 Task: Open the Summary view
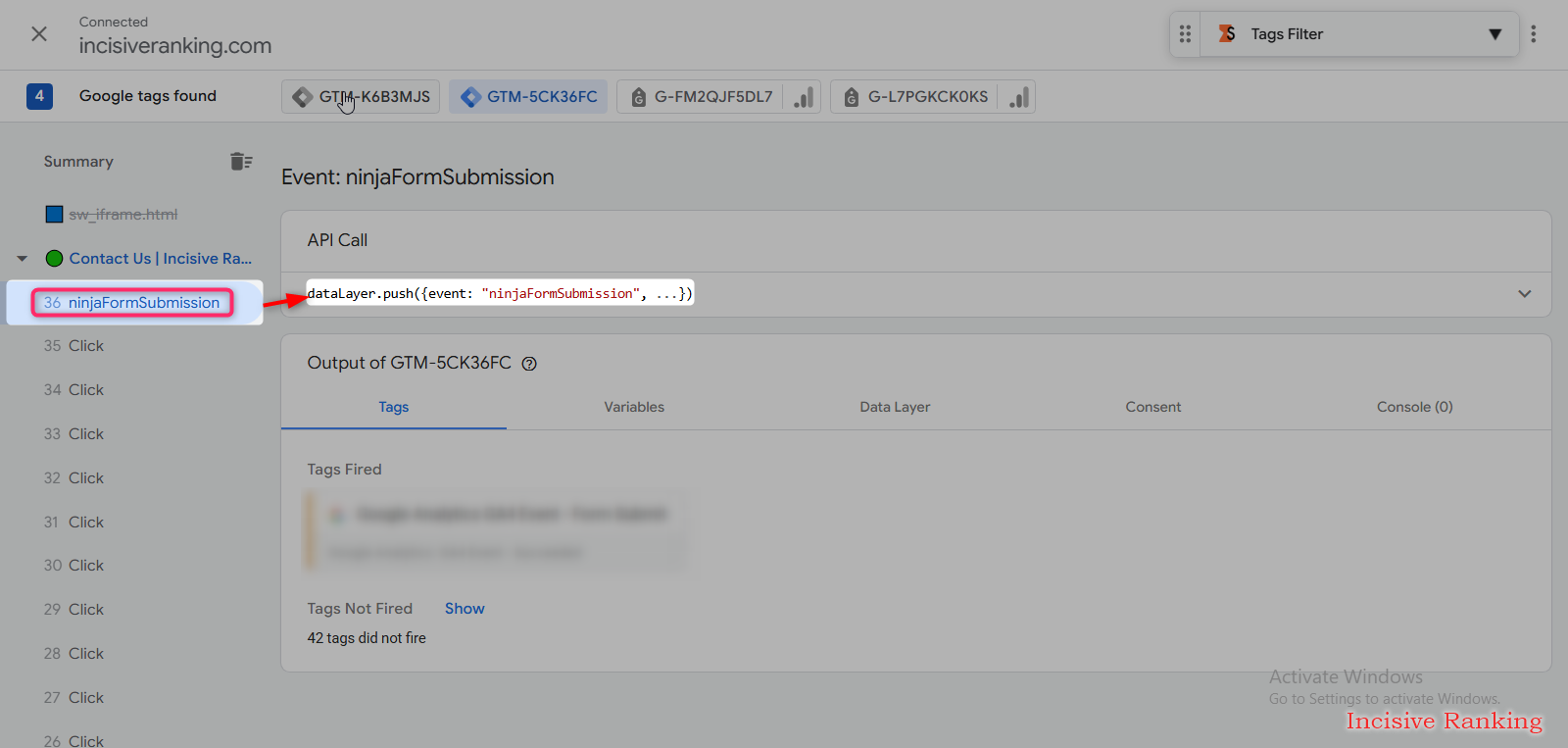click(78, 162)
